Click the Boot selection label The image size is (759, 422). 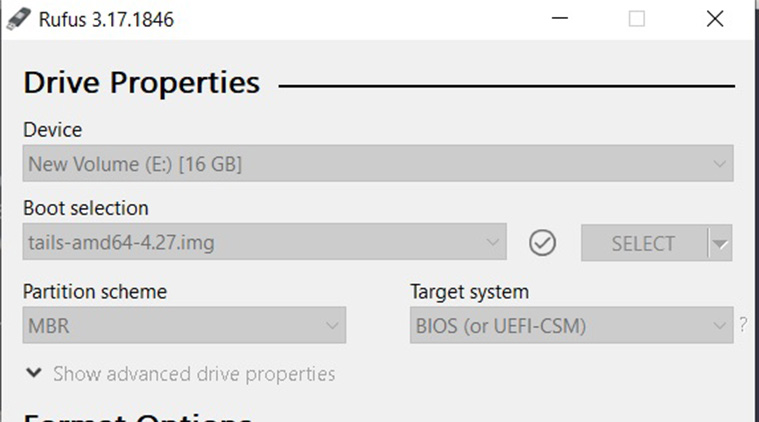pyautogui.click(x=85, y=208)
